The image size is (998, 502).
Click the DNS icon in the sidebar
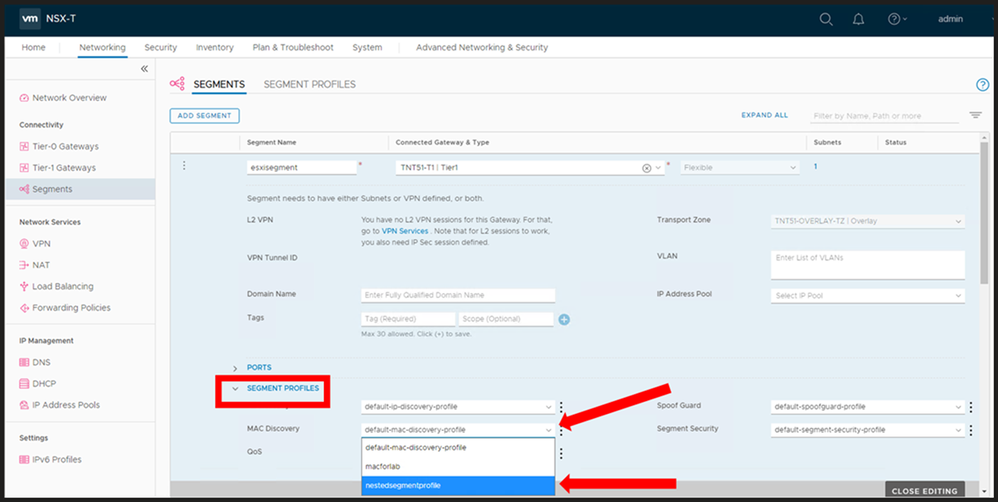[24, 363]
